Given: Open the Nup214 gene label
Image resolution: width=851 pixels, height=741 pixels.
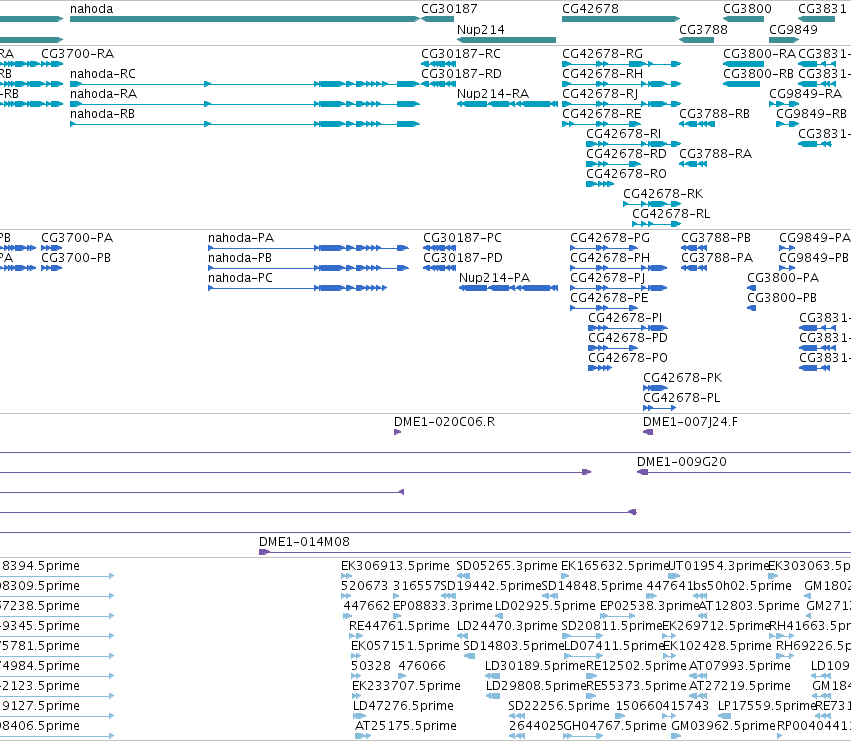Looking at the screenshot, I should (480, 29).
